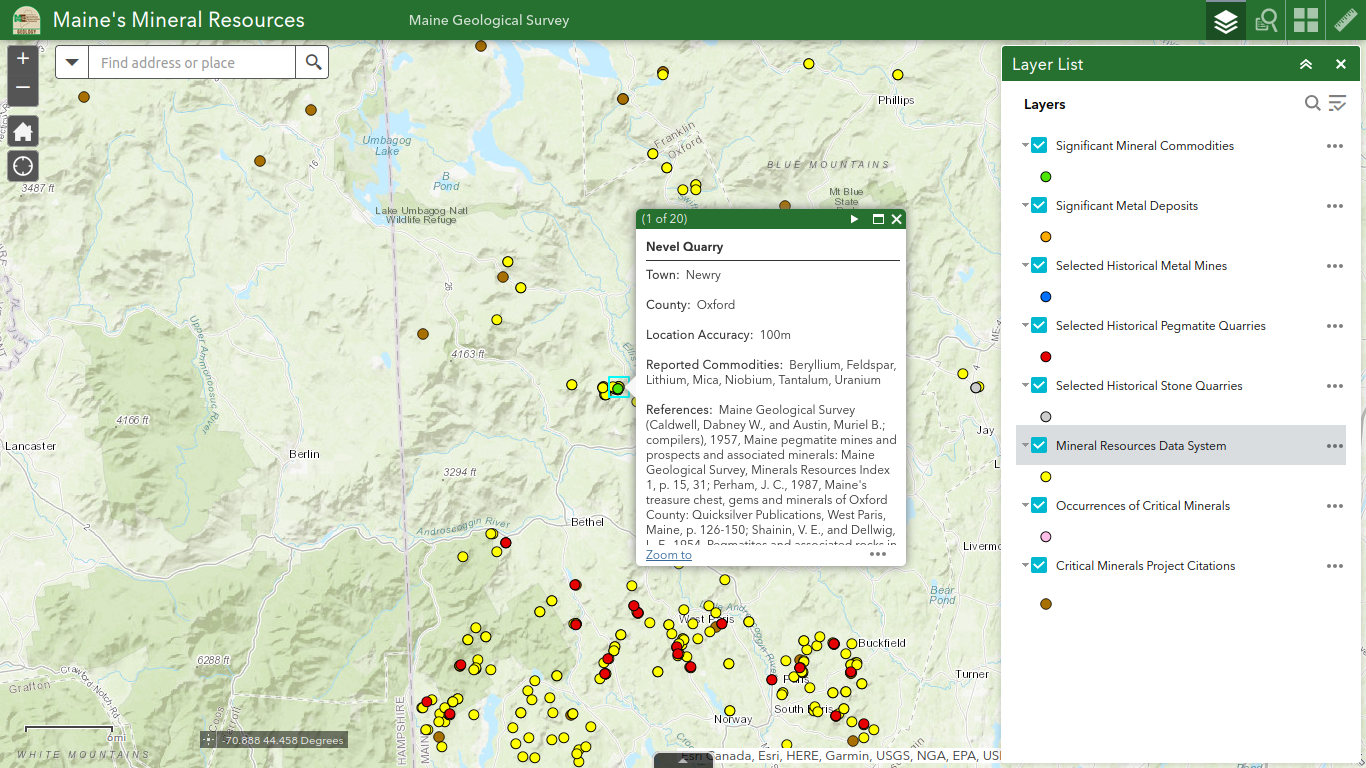Open the search source dropdown arrow
The height and width of the screenshot is (768, 1366).
point(72,62)
